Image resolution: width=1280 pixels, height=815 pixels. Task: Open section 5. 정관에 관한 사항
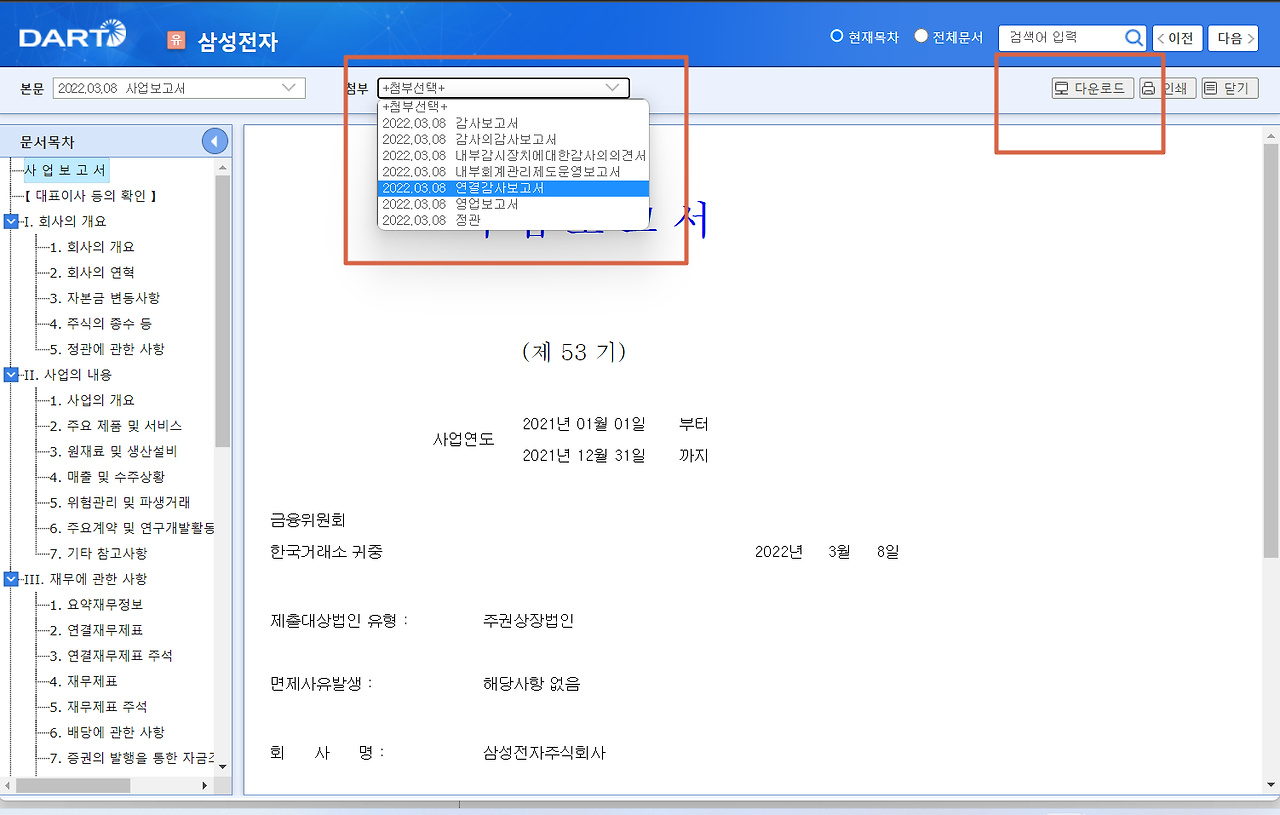coord(107,349)
